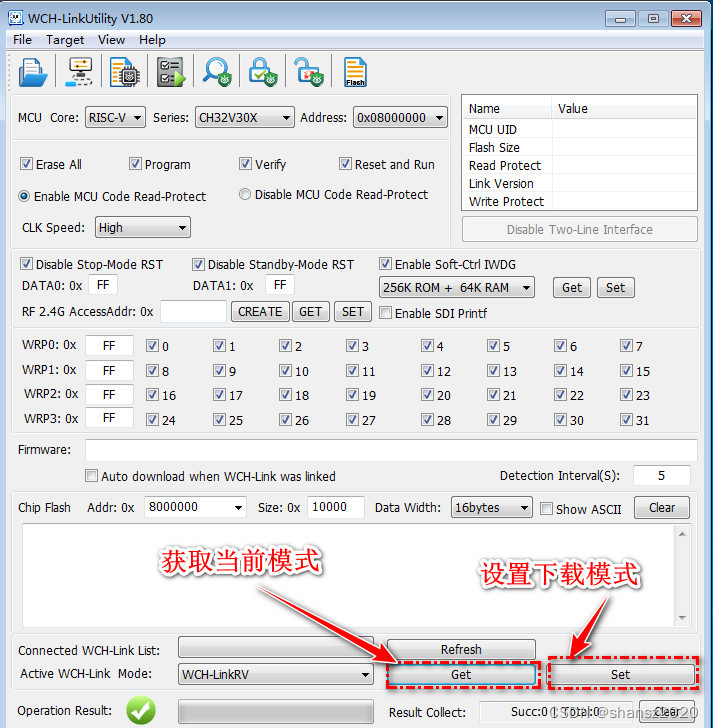Image resolution: width=713 pixels, height=728 pixels.
Task: Enable Auto download when WCH-Link was linked
Action: 91,476
